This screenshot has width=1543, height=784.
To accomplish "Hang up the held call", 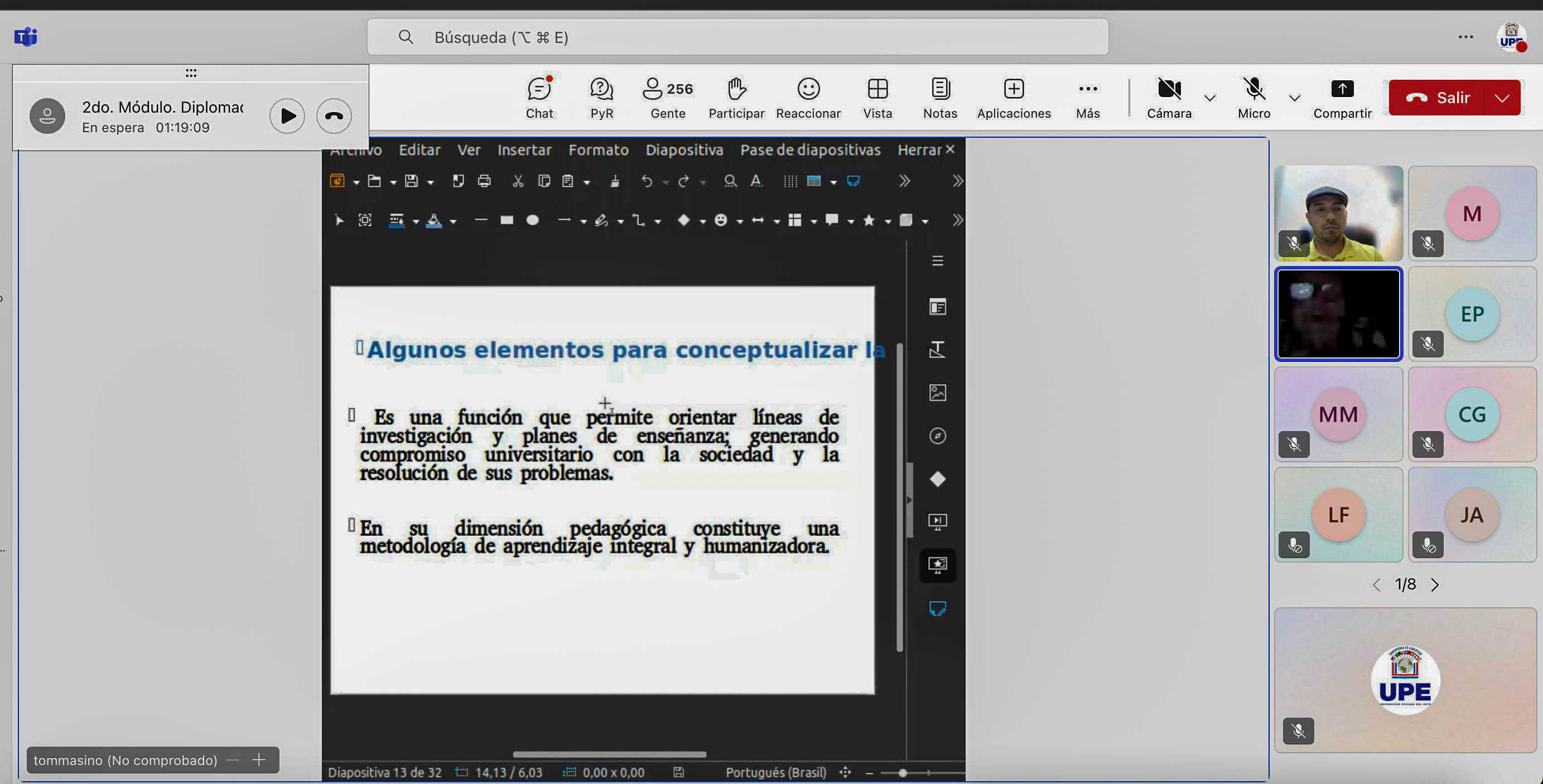I will (334, 115).
